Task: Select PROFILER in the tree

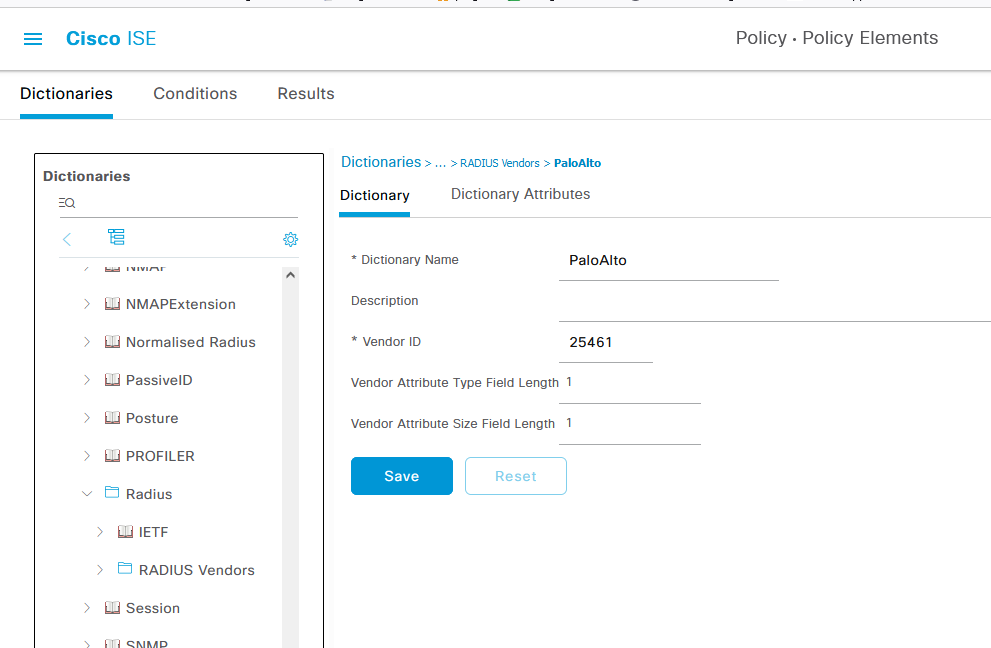Action: tap(161, 456)
